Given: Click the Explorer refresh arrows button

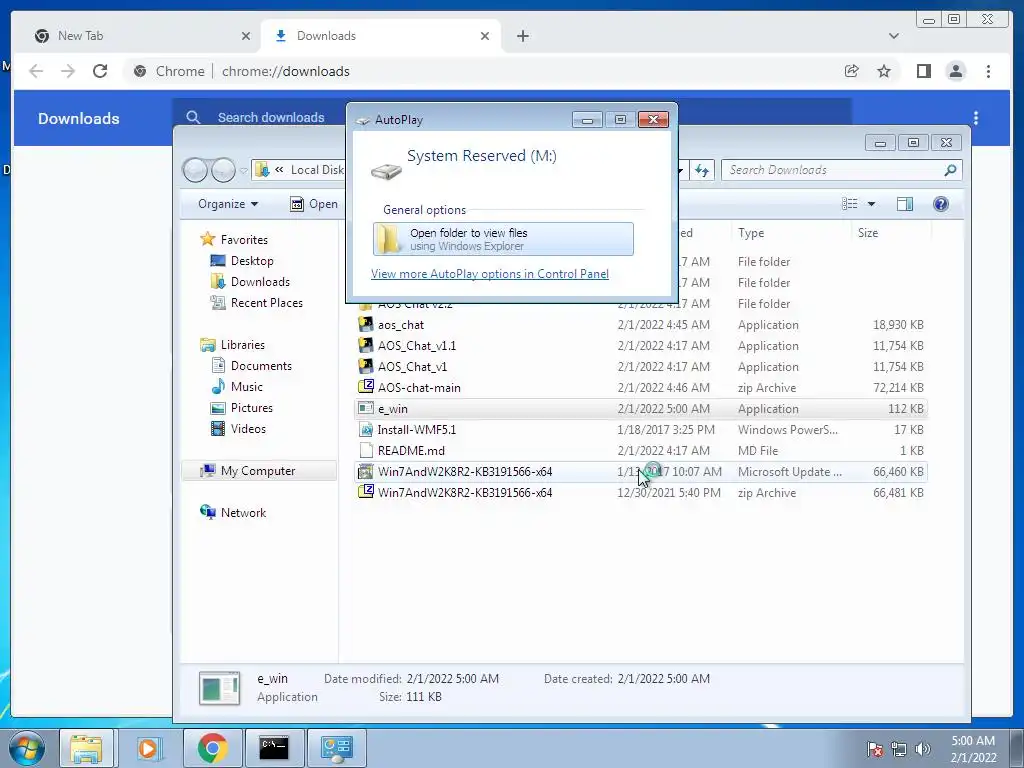Looking at the screenshot, I should pos(701,170).
